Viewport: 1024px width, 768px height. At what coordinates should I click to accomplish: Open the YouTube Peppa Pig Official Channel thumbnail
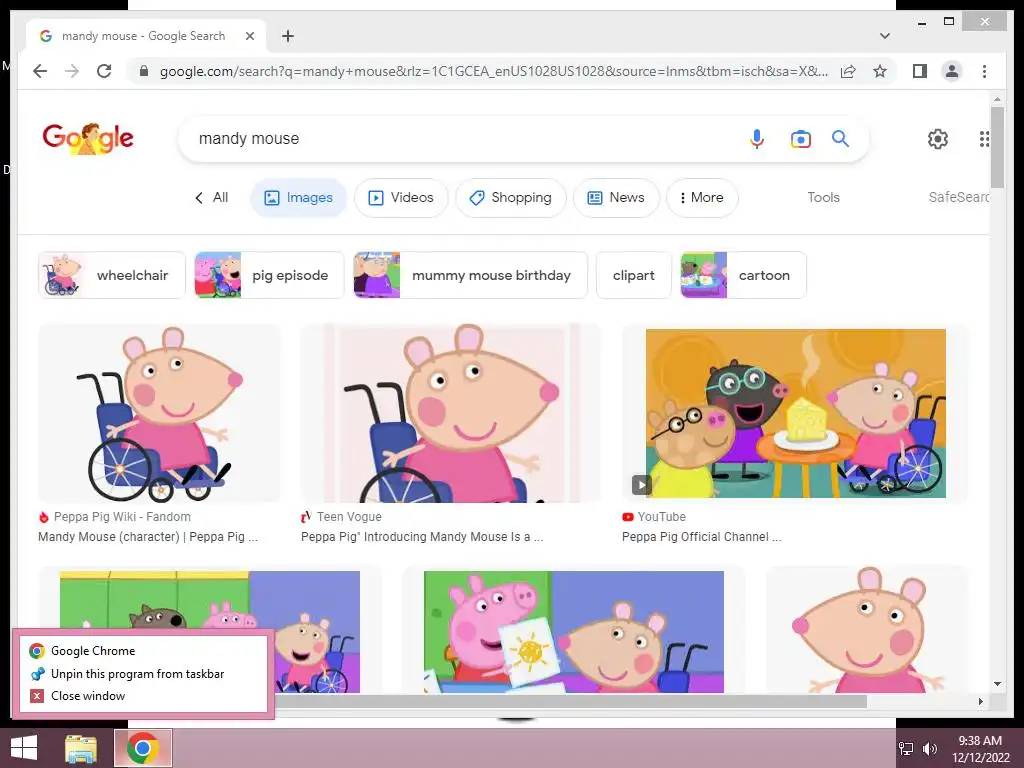tap(795, 413)
